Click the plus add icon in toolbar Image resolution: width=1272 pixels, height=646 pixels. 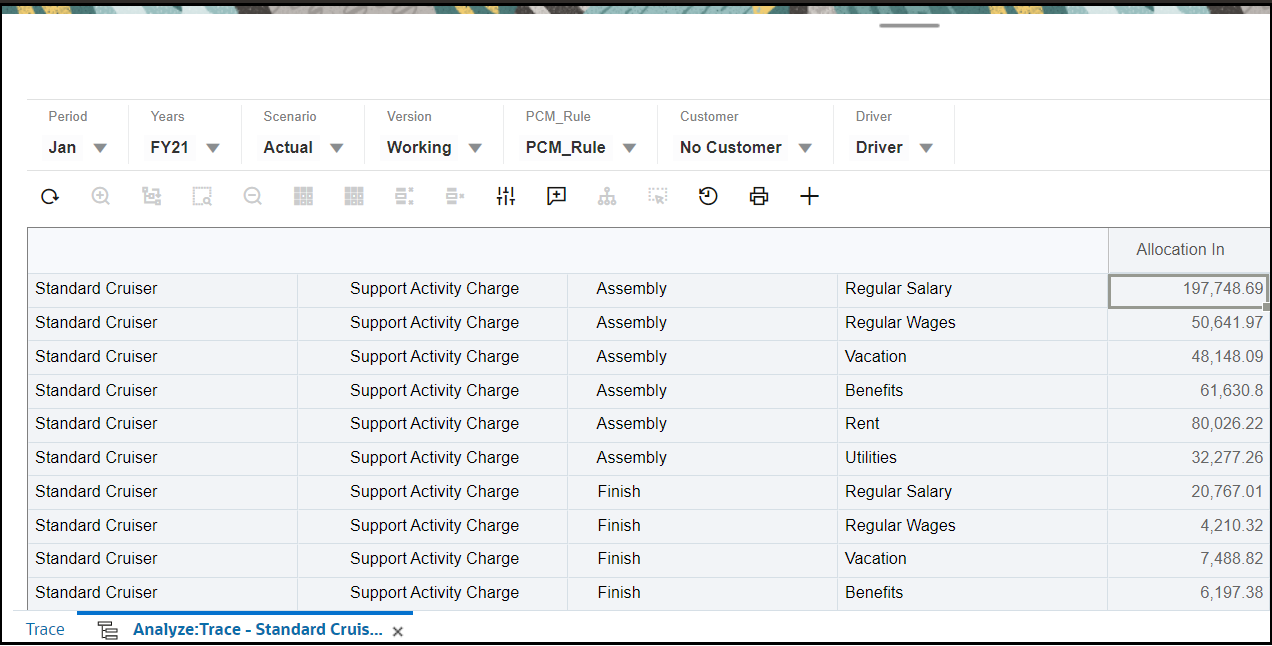coord(810,197)
